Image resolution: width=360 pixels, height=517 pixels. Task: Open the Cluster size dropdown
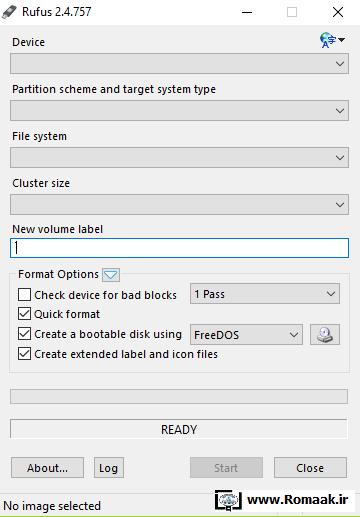(x=179, y=204)
